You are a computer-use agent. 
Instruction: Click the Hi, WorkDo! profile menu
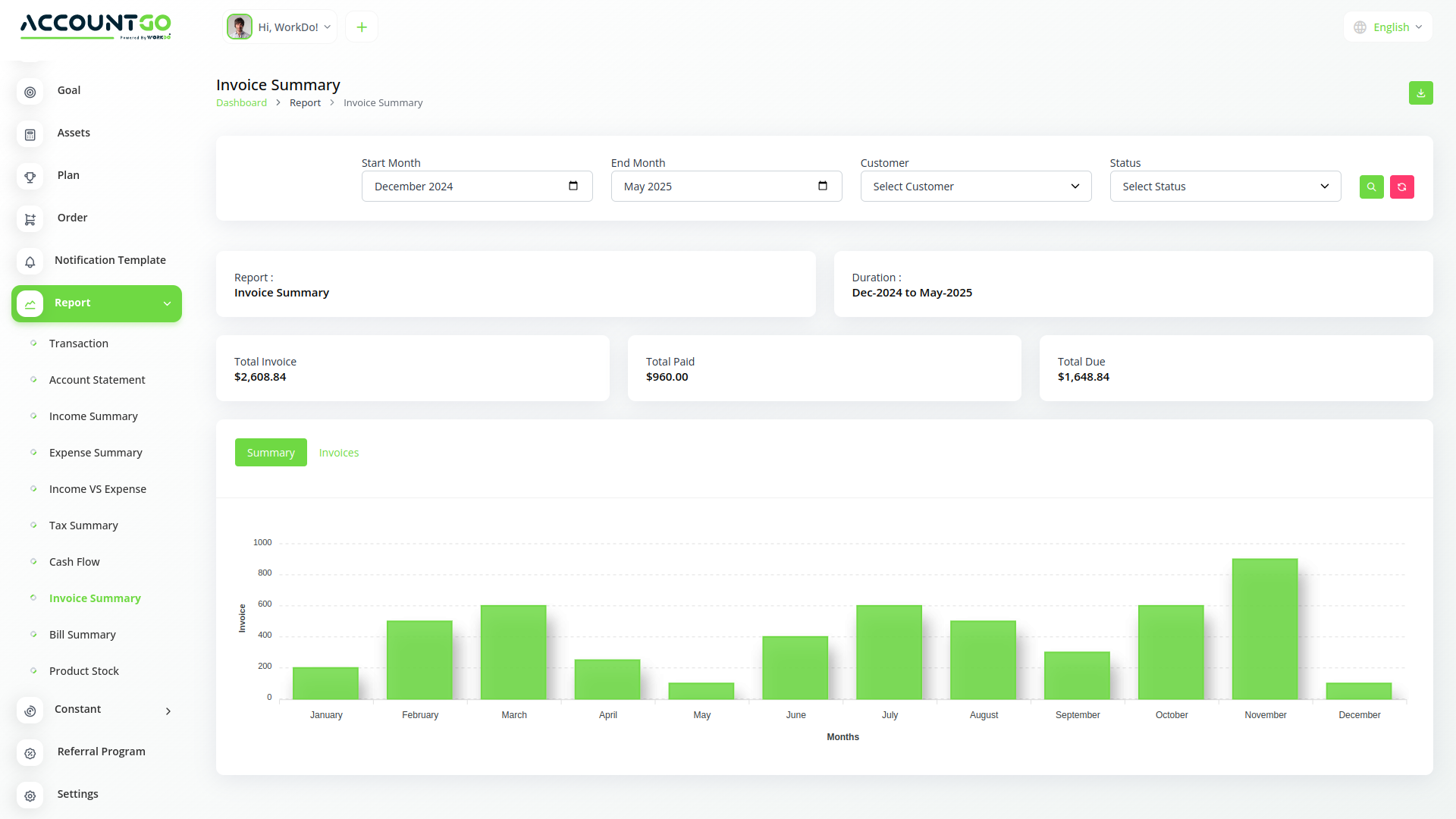point(280,27)
